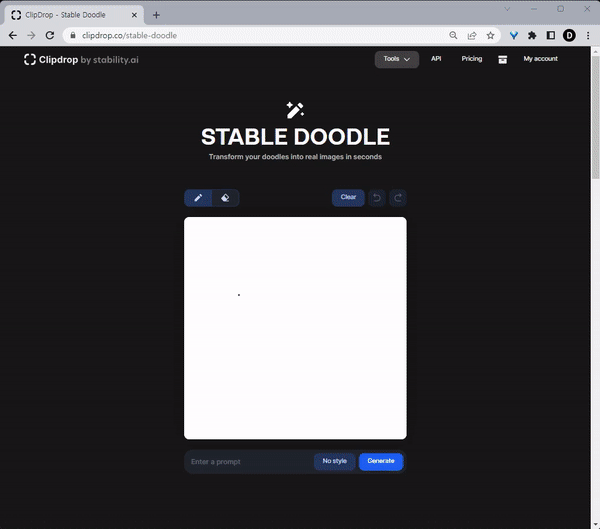Close the ClipDrop - Stable Doodle tab
The height and width of the screenshot is (529, 600).
[x=134, y=15]
